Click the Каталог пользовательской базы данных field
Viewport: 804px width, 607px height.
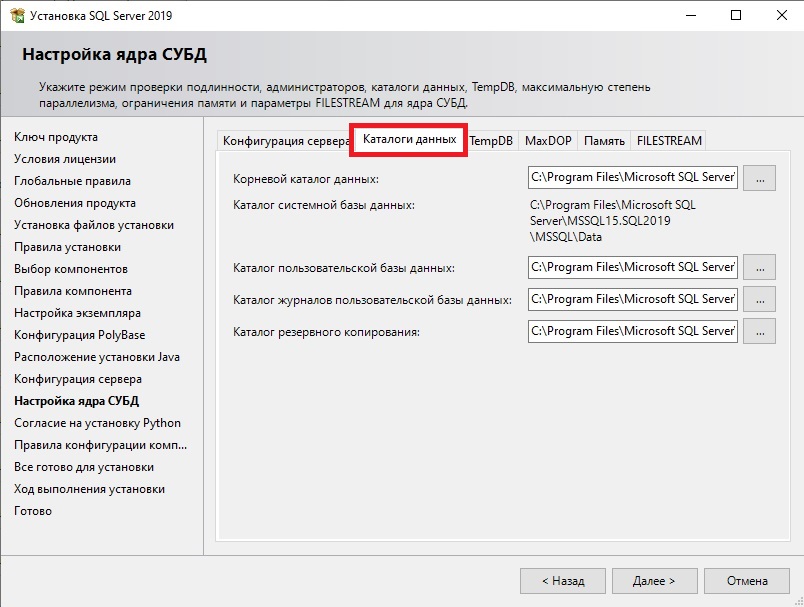pyautogui.click(x=633, y=267)
